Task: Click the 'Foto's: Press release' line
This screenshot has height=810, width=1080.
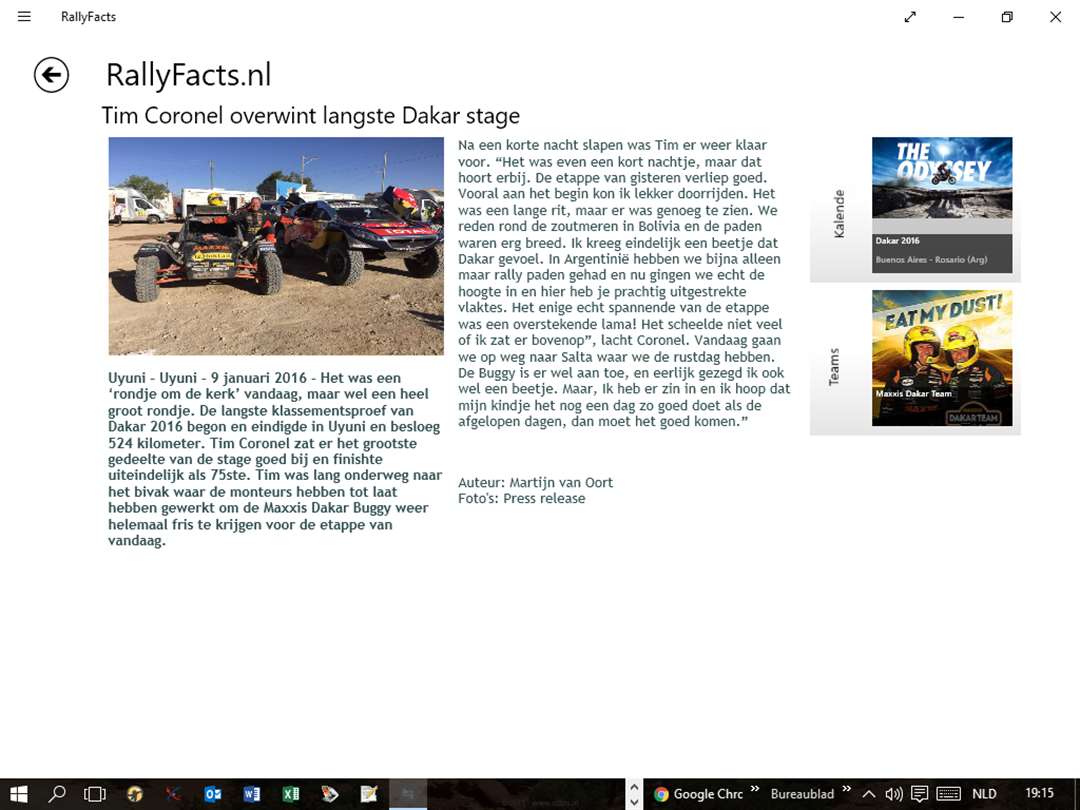Action: pos(521,499)
